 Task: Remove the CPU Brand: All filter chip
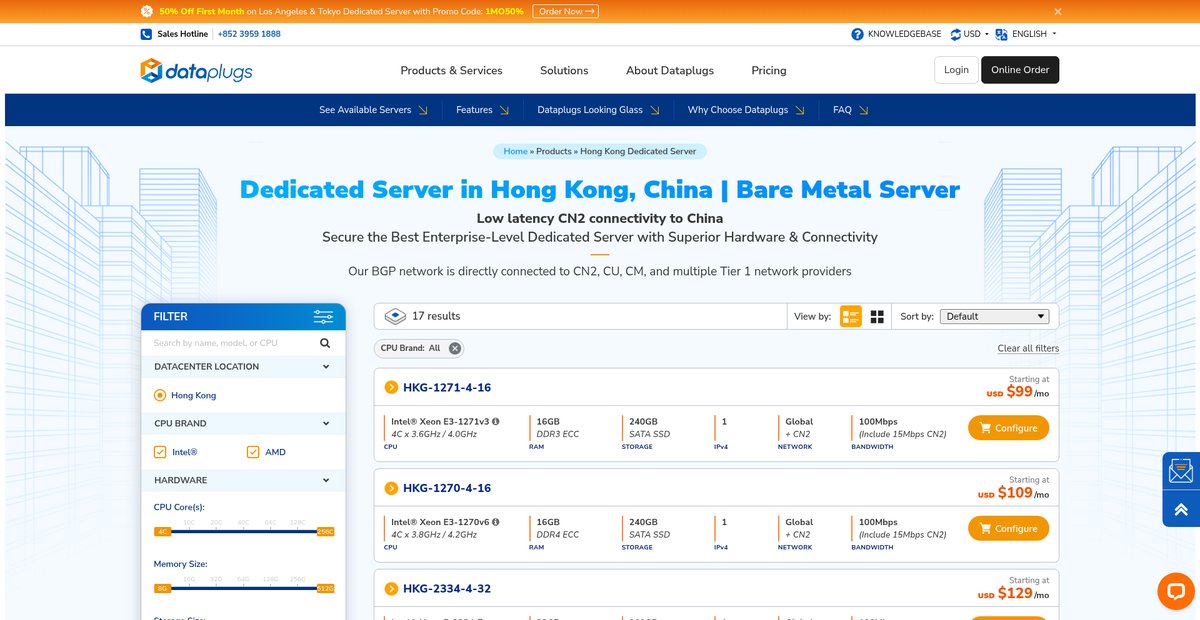[x=455, y=348]
